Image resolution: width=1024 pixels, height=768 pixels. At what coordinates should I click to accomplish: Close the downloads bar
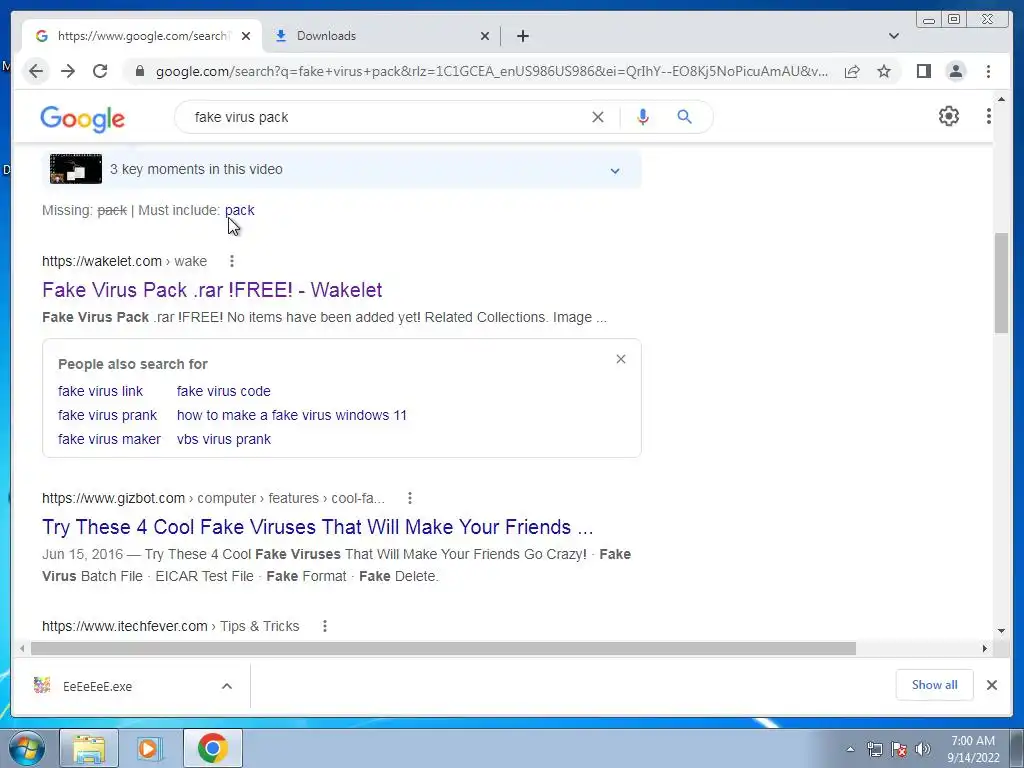[x=991, y=685]
